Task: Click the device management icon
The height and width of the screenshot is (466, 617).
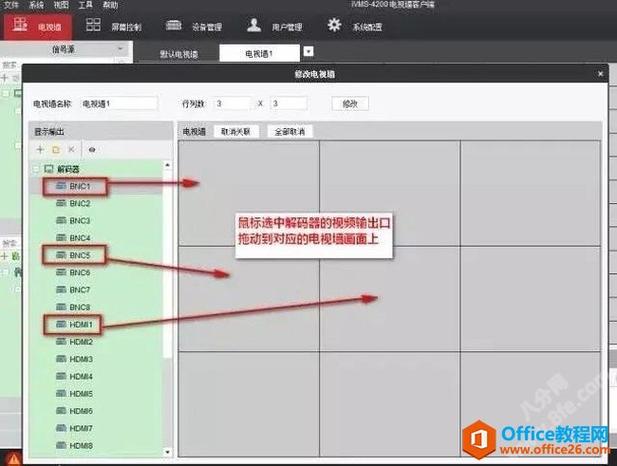Action: point(174,25)
